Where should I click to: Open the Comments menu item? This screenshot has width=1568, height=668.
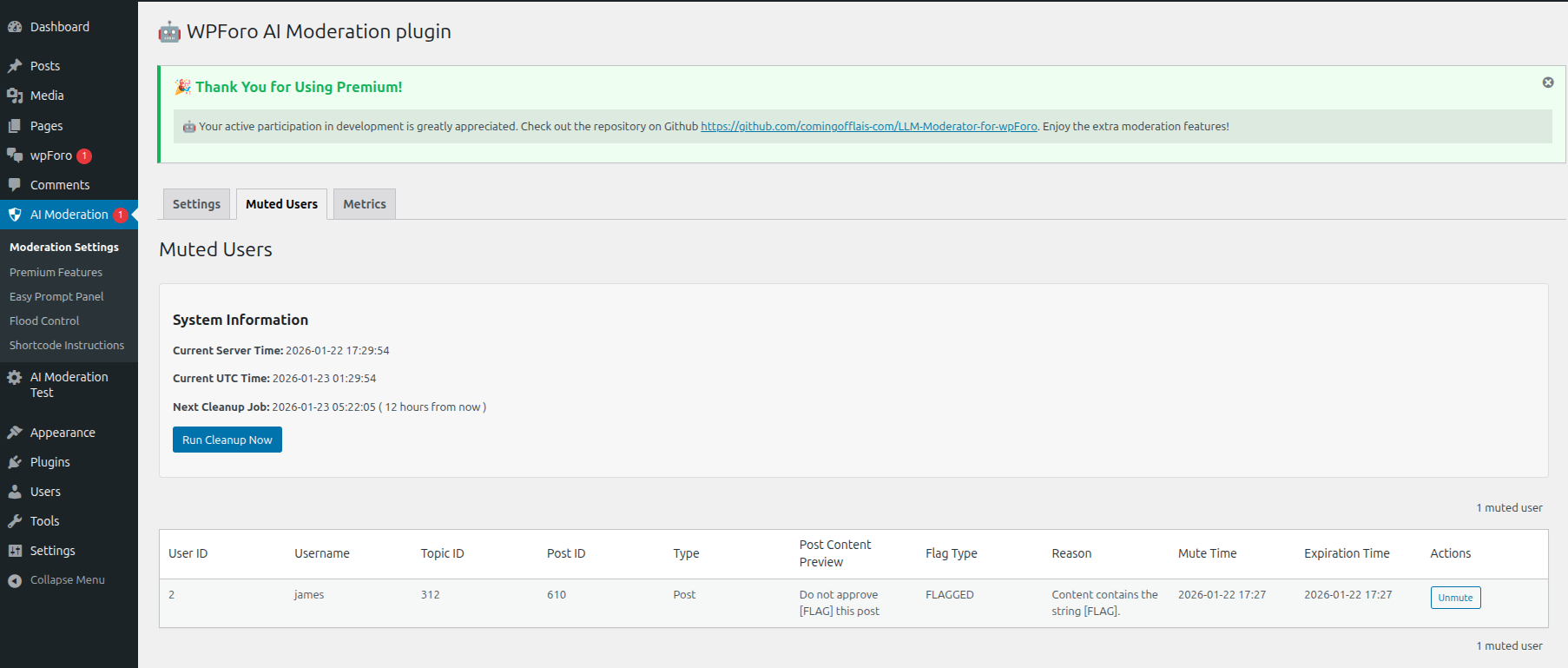coord(69,185)
